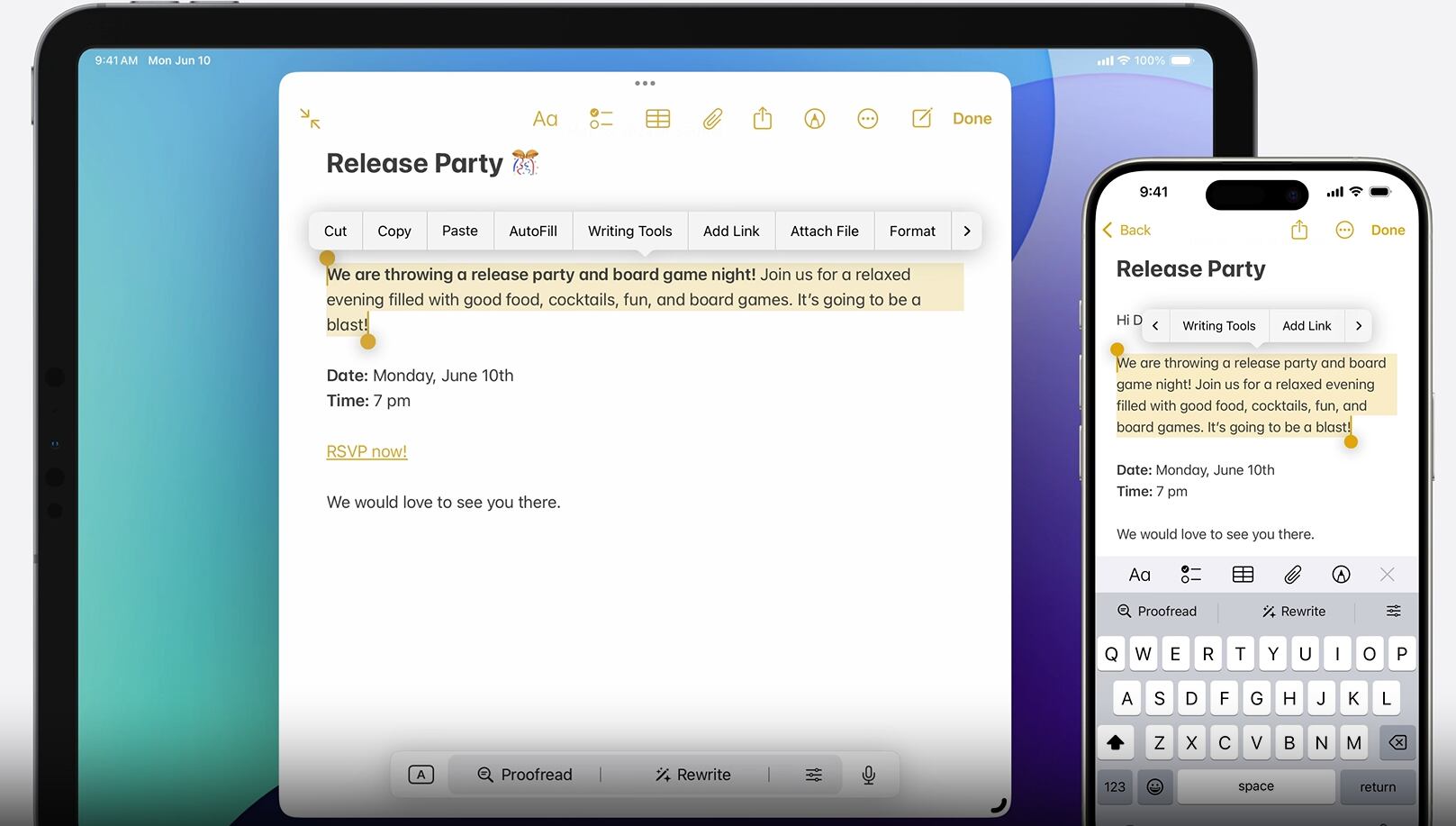
Task: Choose Format from the iPad edit menu
Action: [x=912, y=231]
